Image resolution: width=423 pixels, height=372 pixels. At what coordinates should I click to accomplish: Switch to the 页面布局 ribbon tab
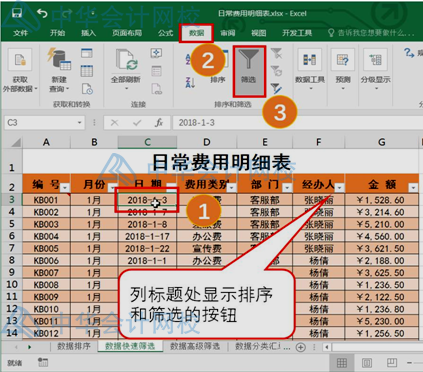click(x=127, y=33)
